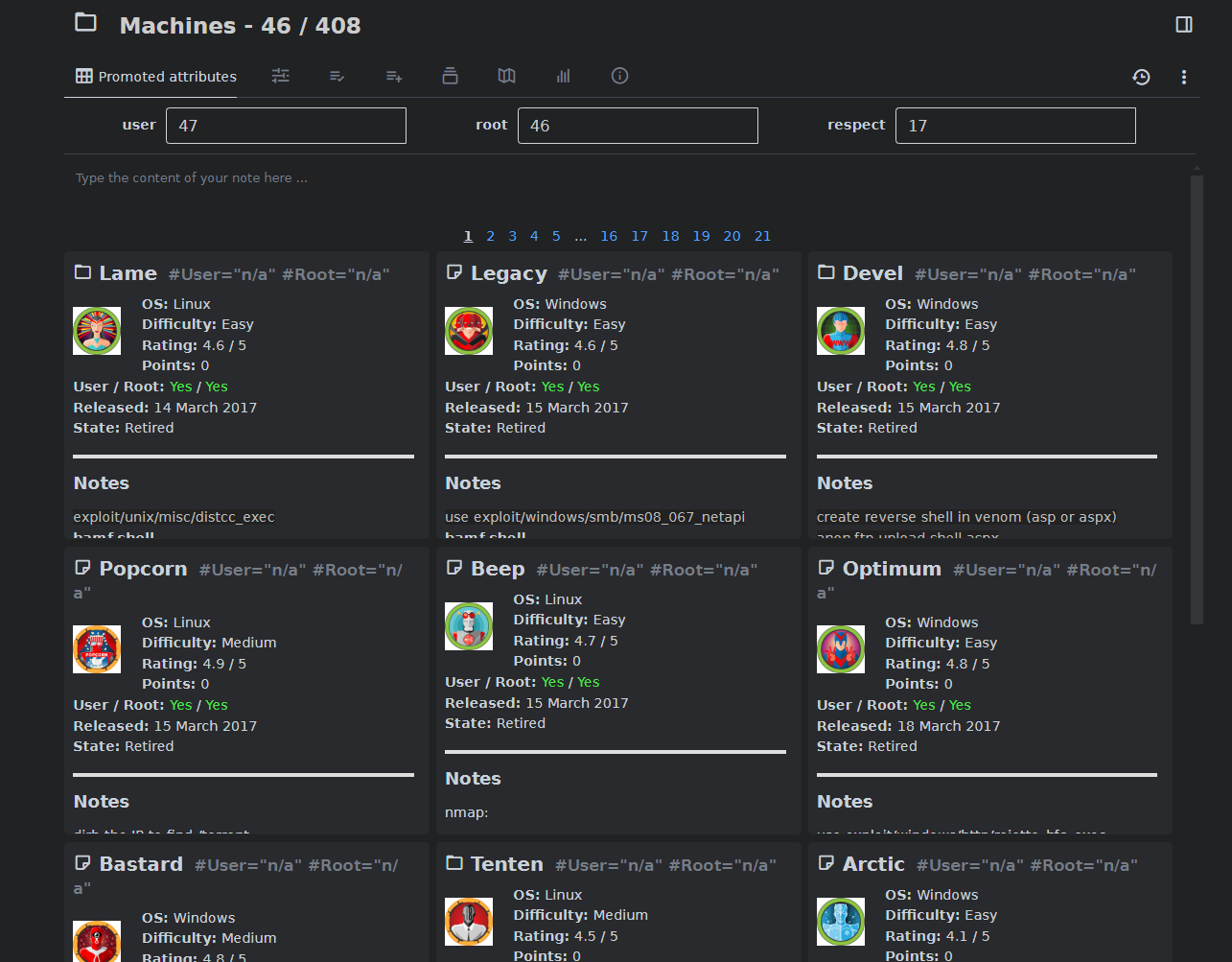1232x962 pixels.
Task: Open the archive box icon in the toolbar
Action: tap(450, 76)
